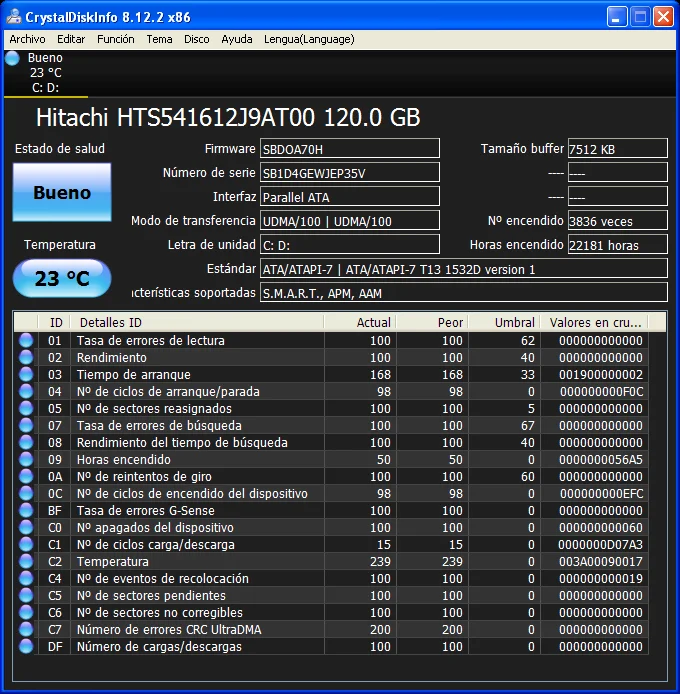Select the disk status orb in top bar
680x694 pixels.
pos(13,58)
